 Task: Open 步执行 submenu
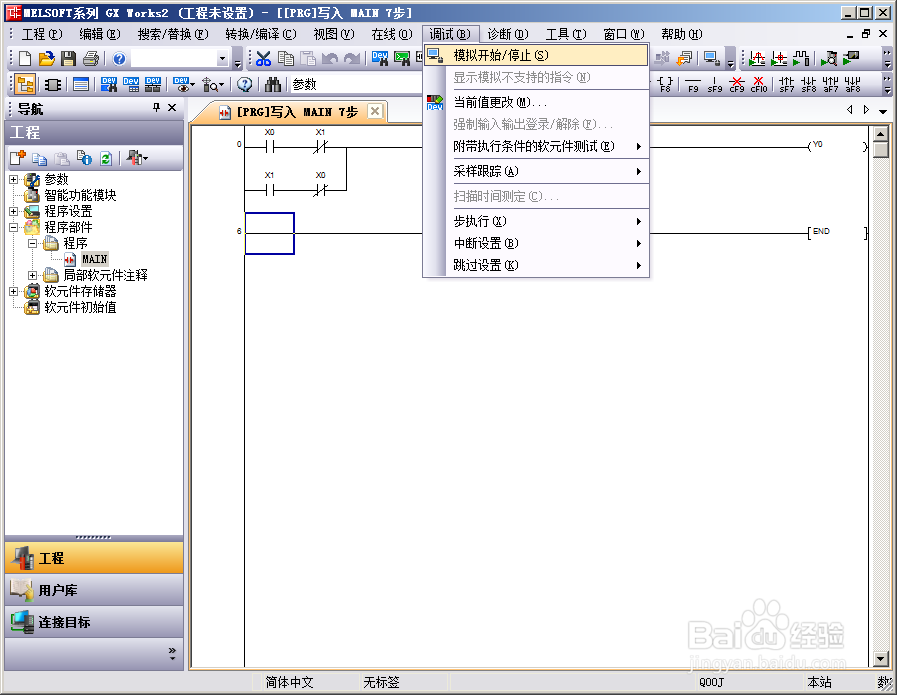[x=536, y=221]
